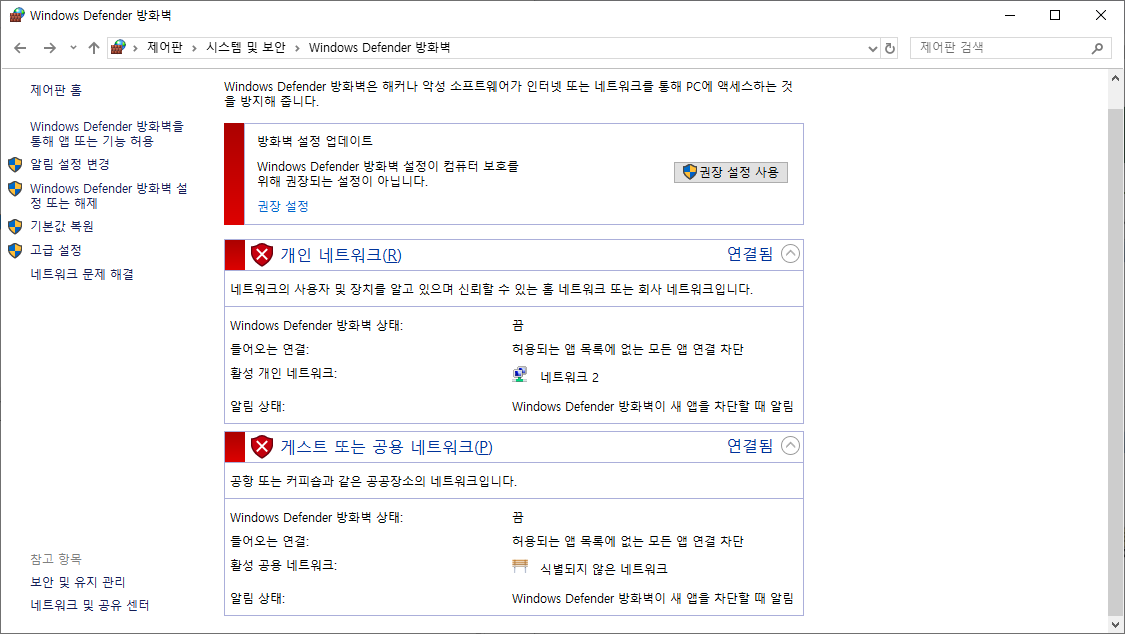Open address bar history dropdown
This screenshot has height=634, width=1125.
[872, 48]
